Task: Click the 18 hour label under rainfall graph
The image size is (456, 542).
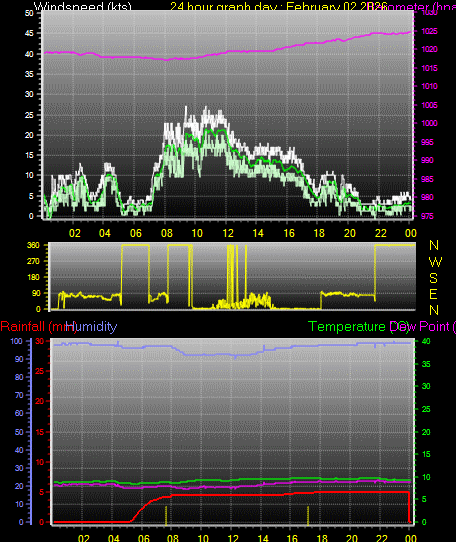Action: click(322, 538)
